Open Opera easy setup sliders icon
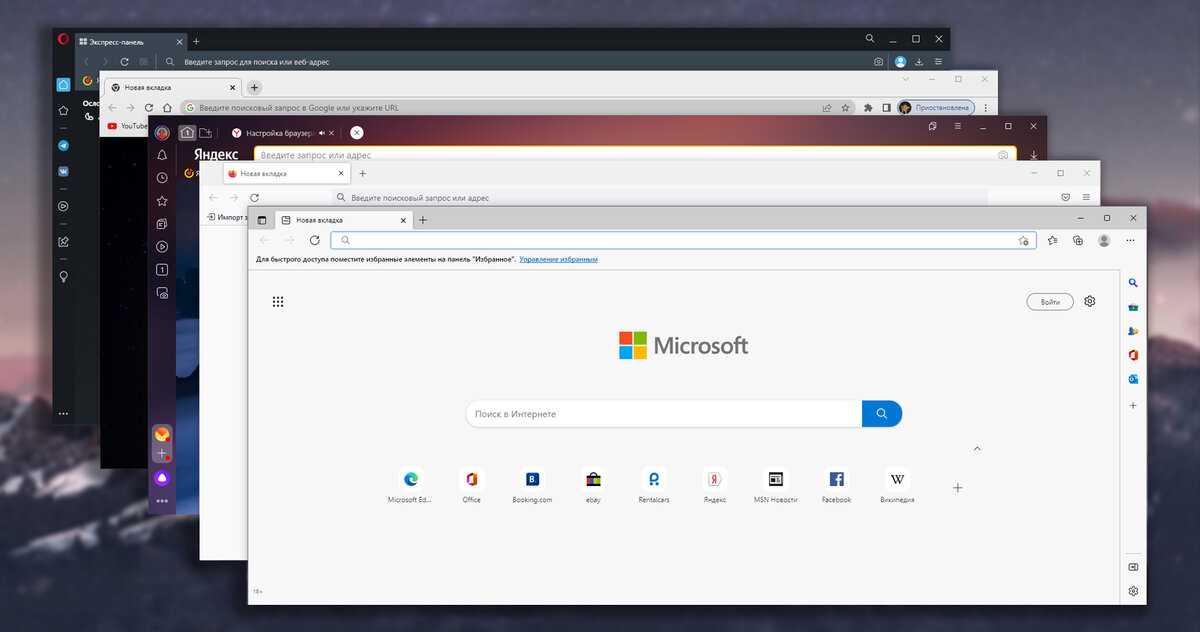Image resolution: width=1200 pixels, height=632 pixels. (938, 62)
